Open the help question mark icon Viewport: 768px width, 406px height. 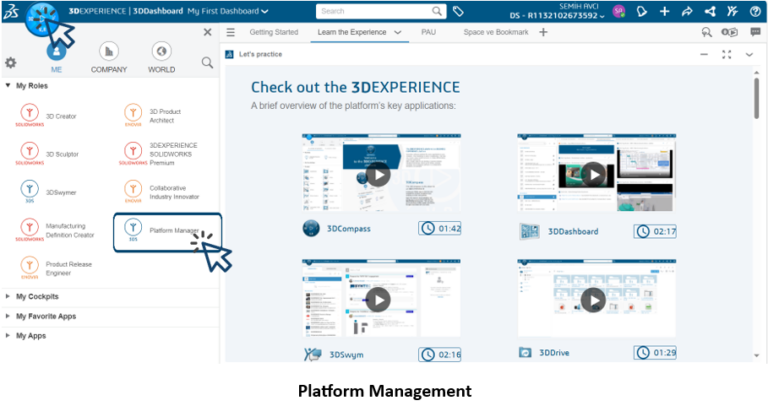[754, 12]
